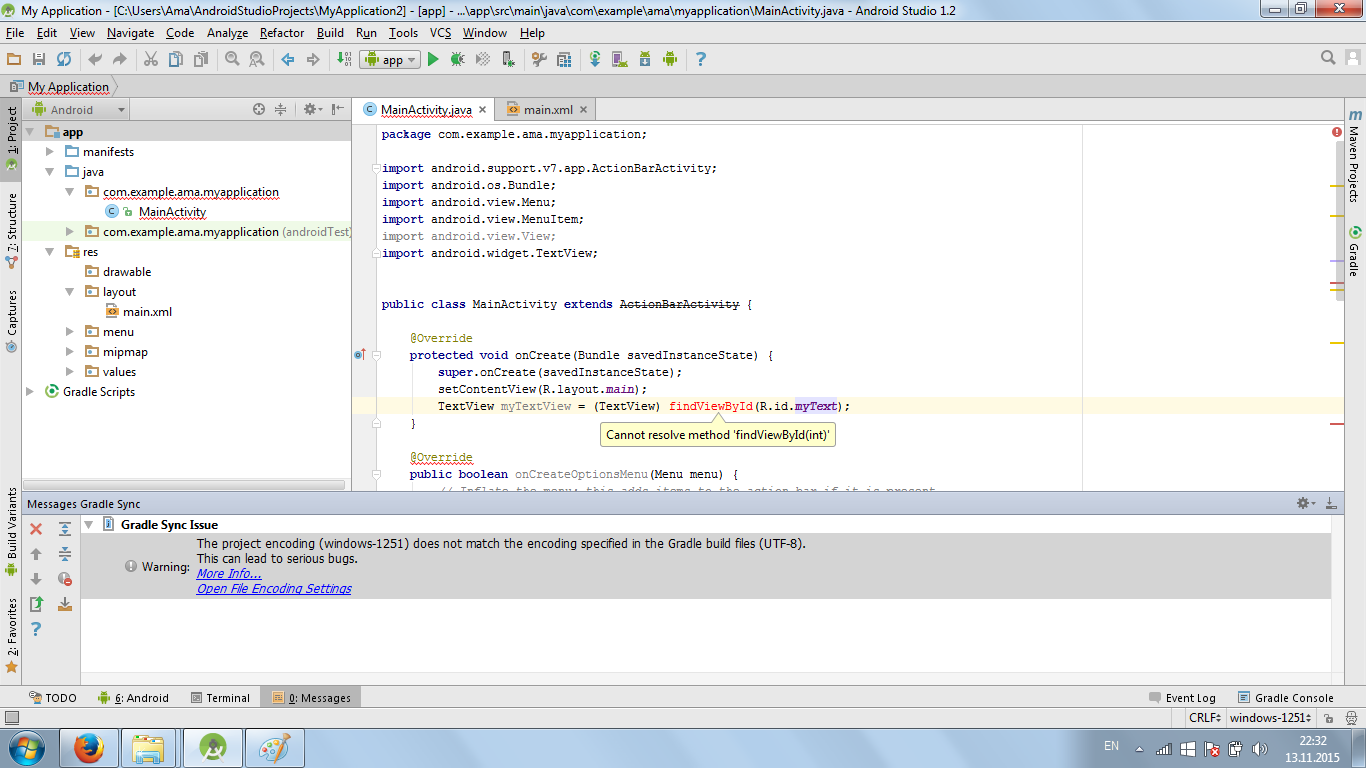Open the Event Log button
This screenshot has width=1366, height=768.
(x=1182, y=698)
